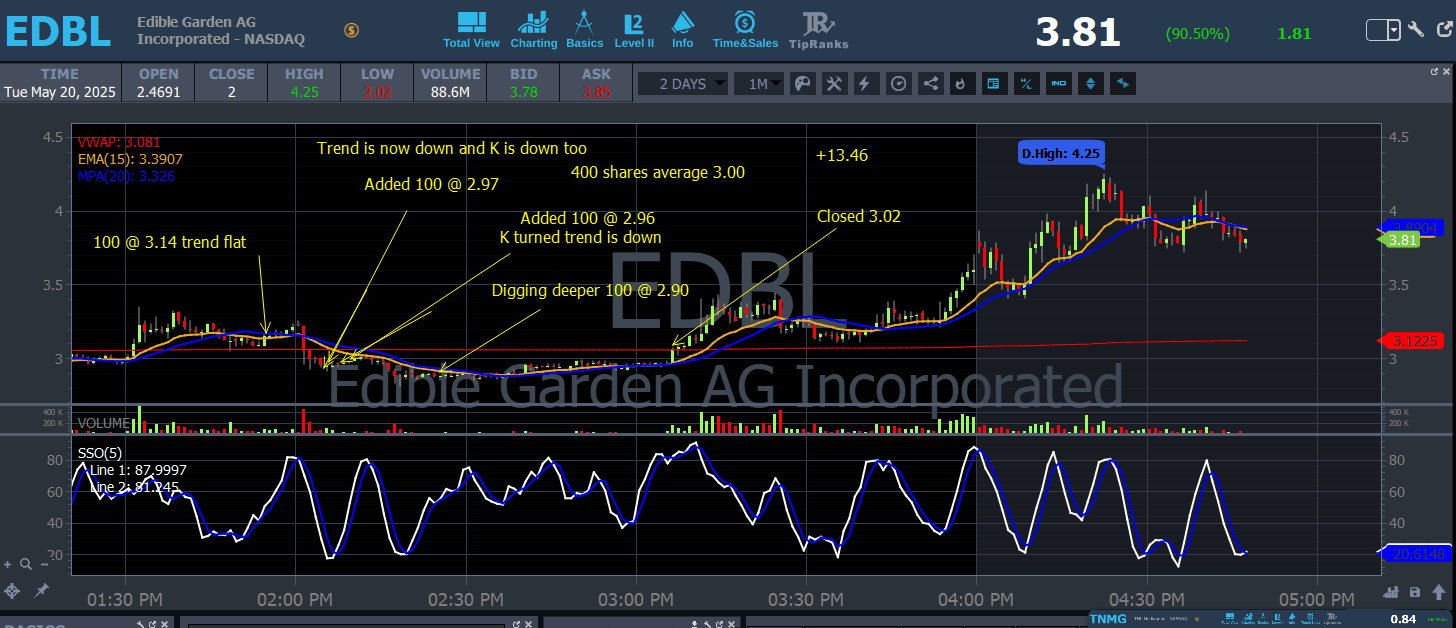Expand the 2 DAYS range dropdown
The image size is (1456, 628).
pos(684,84)
